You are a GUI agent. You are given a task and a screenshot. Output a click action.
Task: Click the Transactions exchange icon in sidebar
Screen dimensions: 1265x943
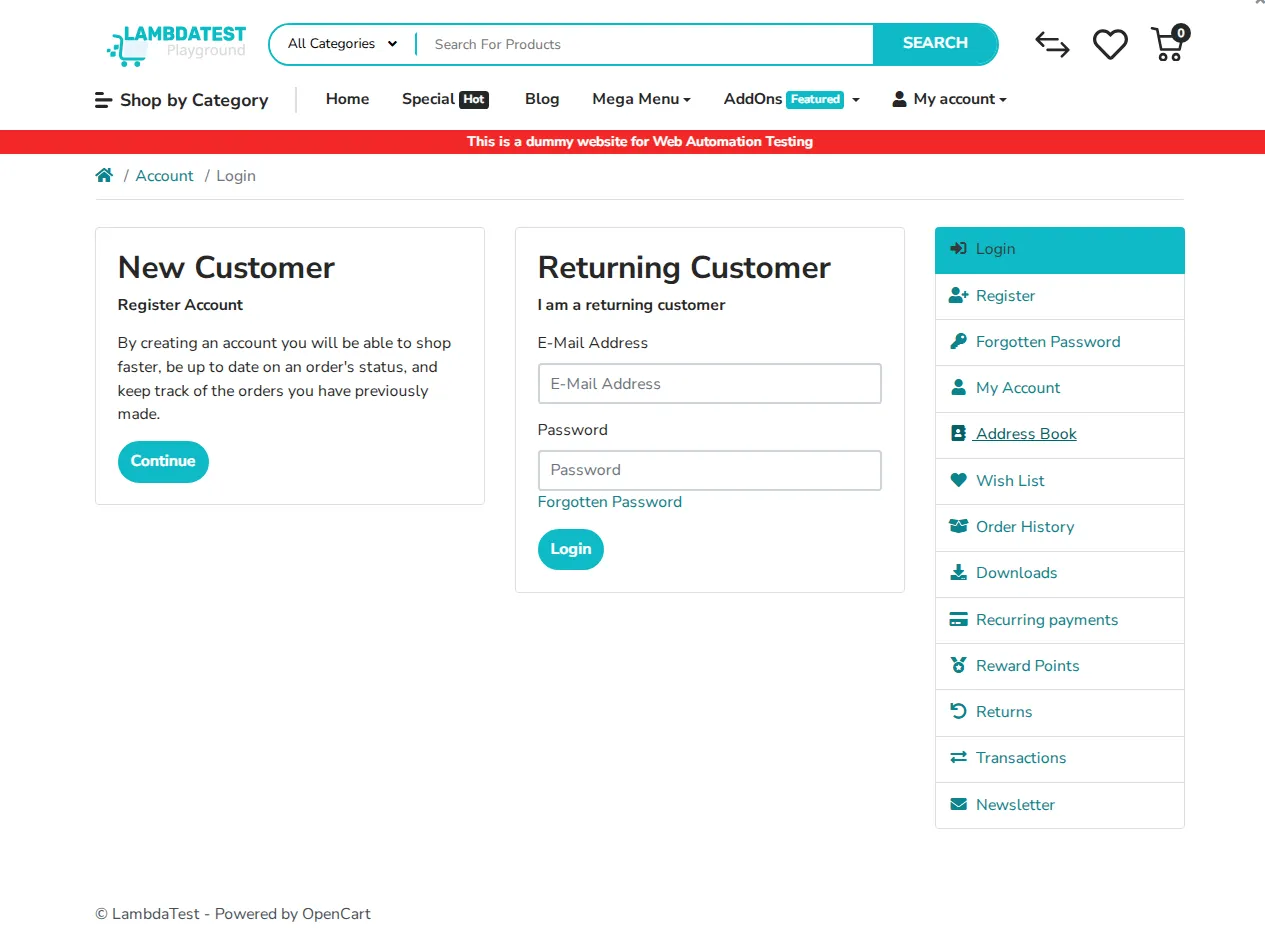(958, 757)
